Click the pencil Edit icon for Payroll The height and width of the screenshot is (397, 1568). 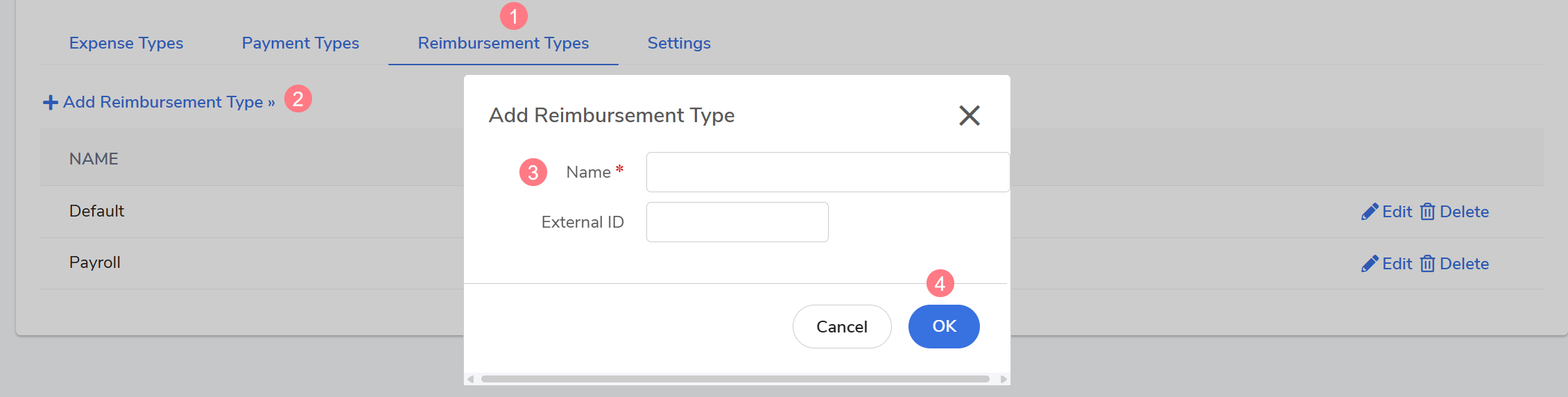[x=1369, y=264]
